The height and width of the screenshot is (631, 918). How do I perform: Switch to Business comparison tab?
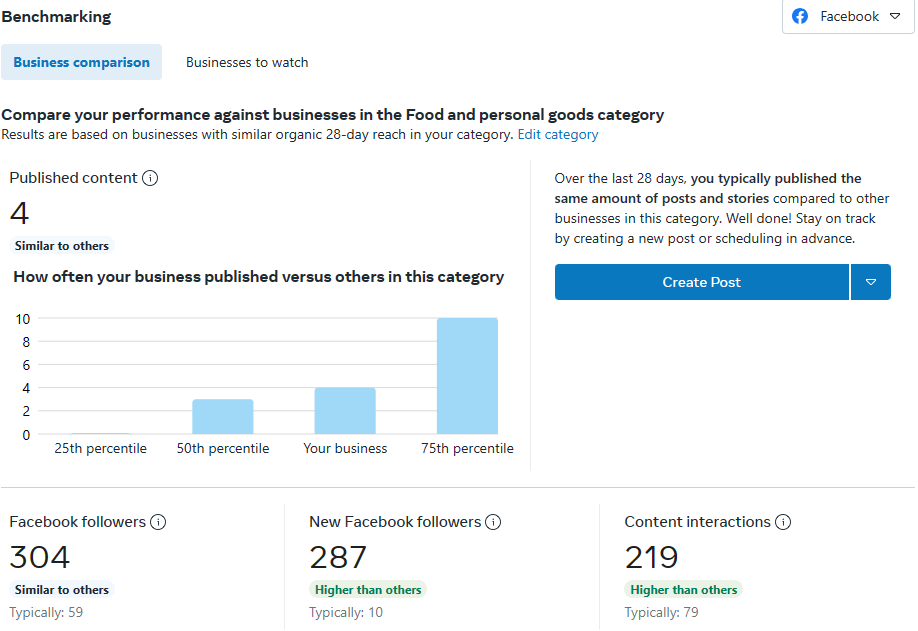pos(82,62)
